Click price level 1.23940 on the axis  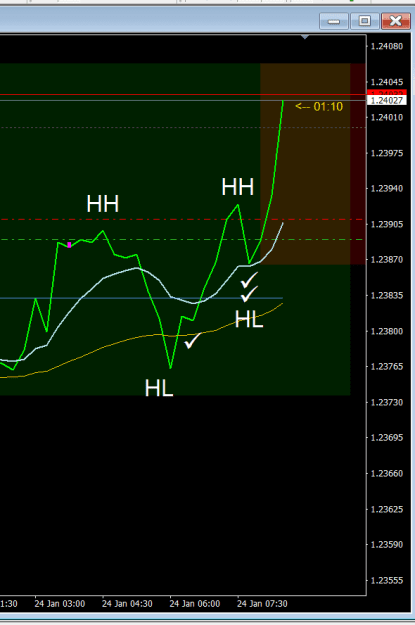pyautogui.click(x=387, y=189)
